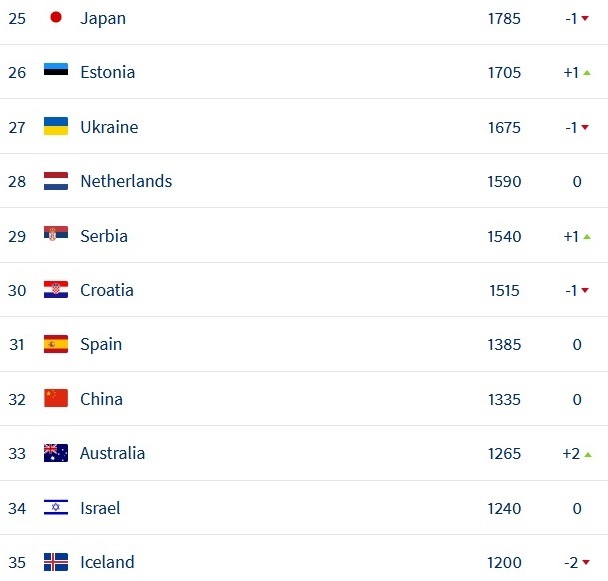The width and height of the screenshot is (608, 581).
Task: Click the Australia flag icon
Action: coord(56,453)
